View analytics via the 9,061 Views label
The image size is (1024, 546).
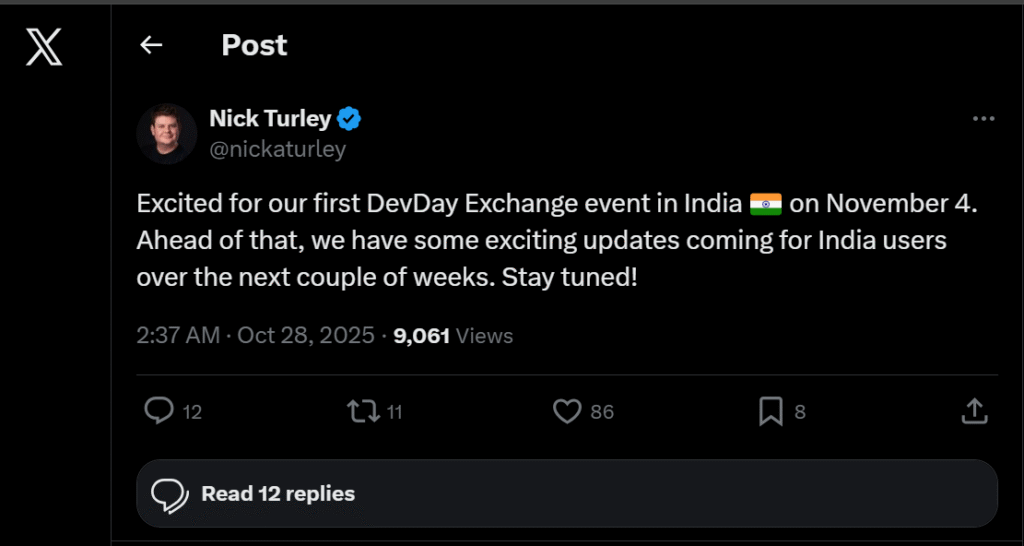click(453, 336)
